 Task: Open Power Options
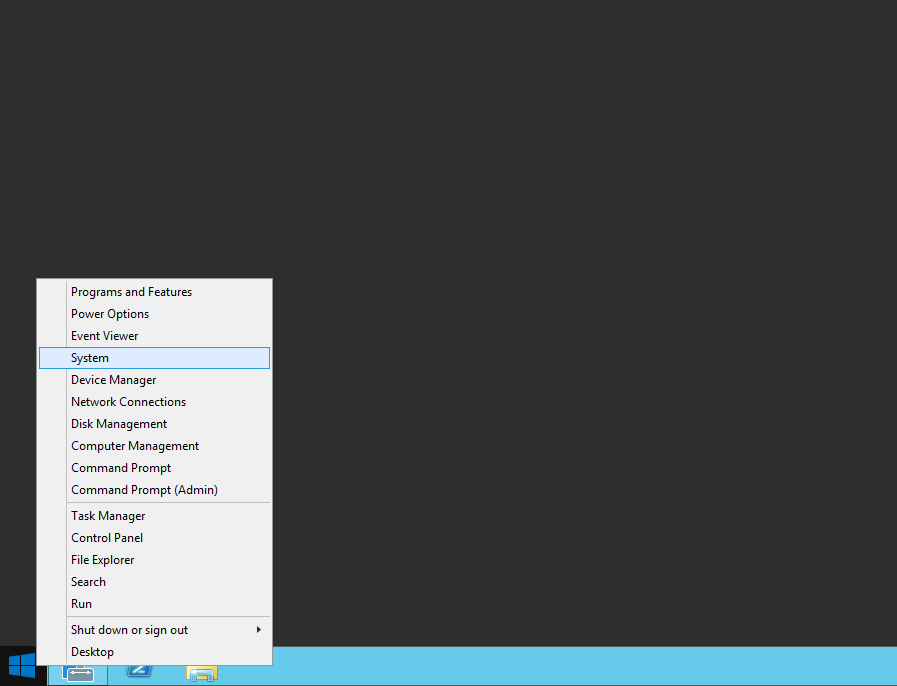[x=110, y=313]
